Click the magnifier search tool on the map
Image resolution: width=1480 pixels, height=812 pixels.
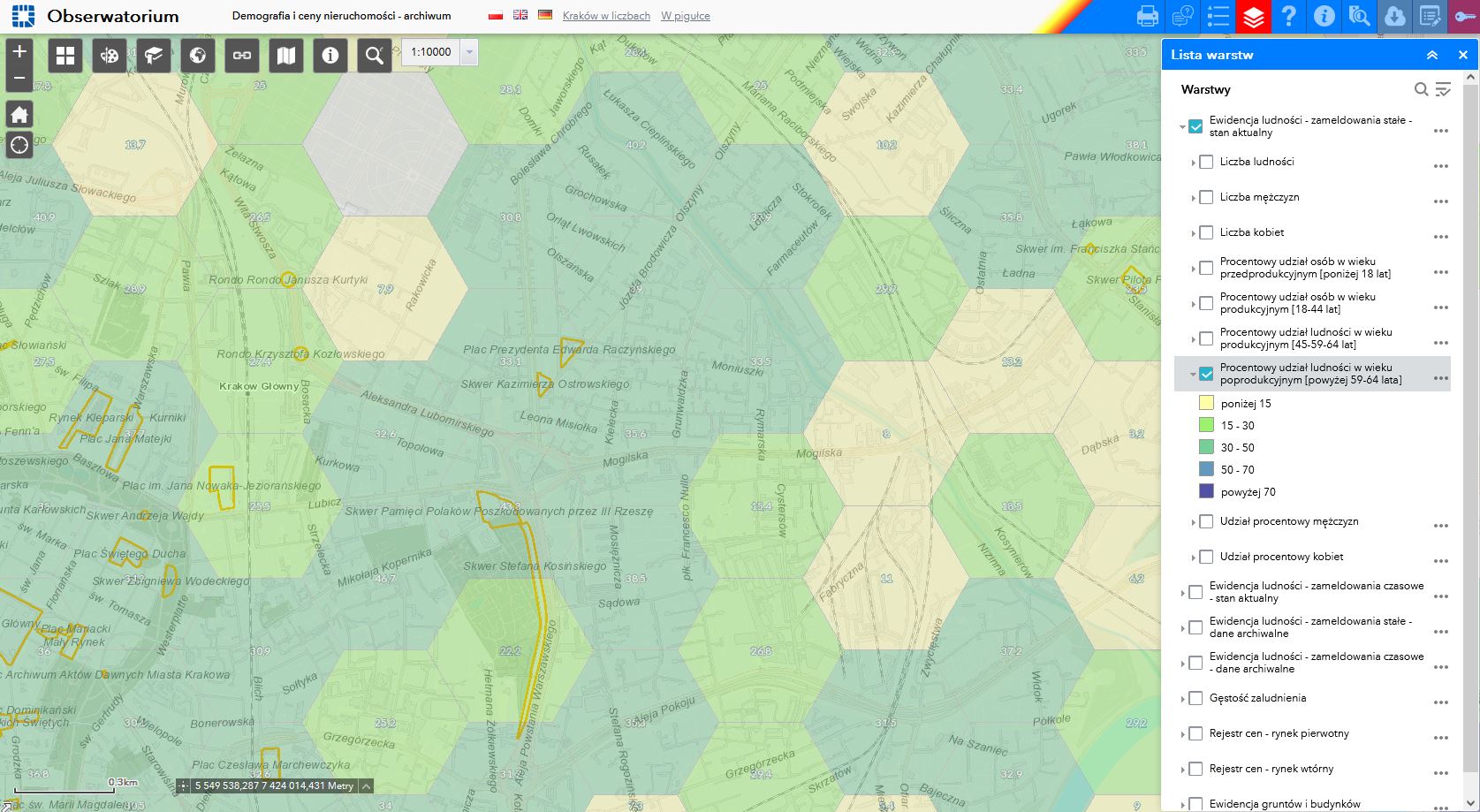point(375,56)
